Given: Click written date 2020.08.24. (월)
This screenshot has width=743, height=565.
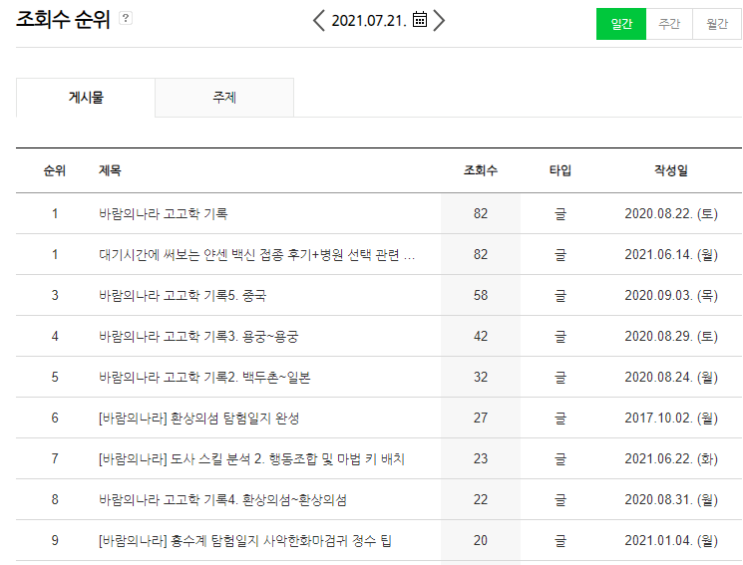Looking at the screenshot, I should 671,377.
